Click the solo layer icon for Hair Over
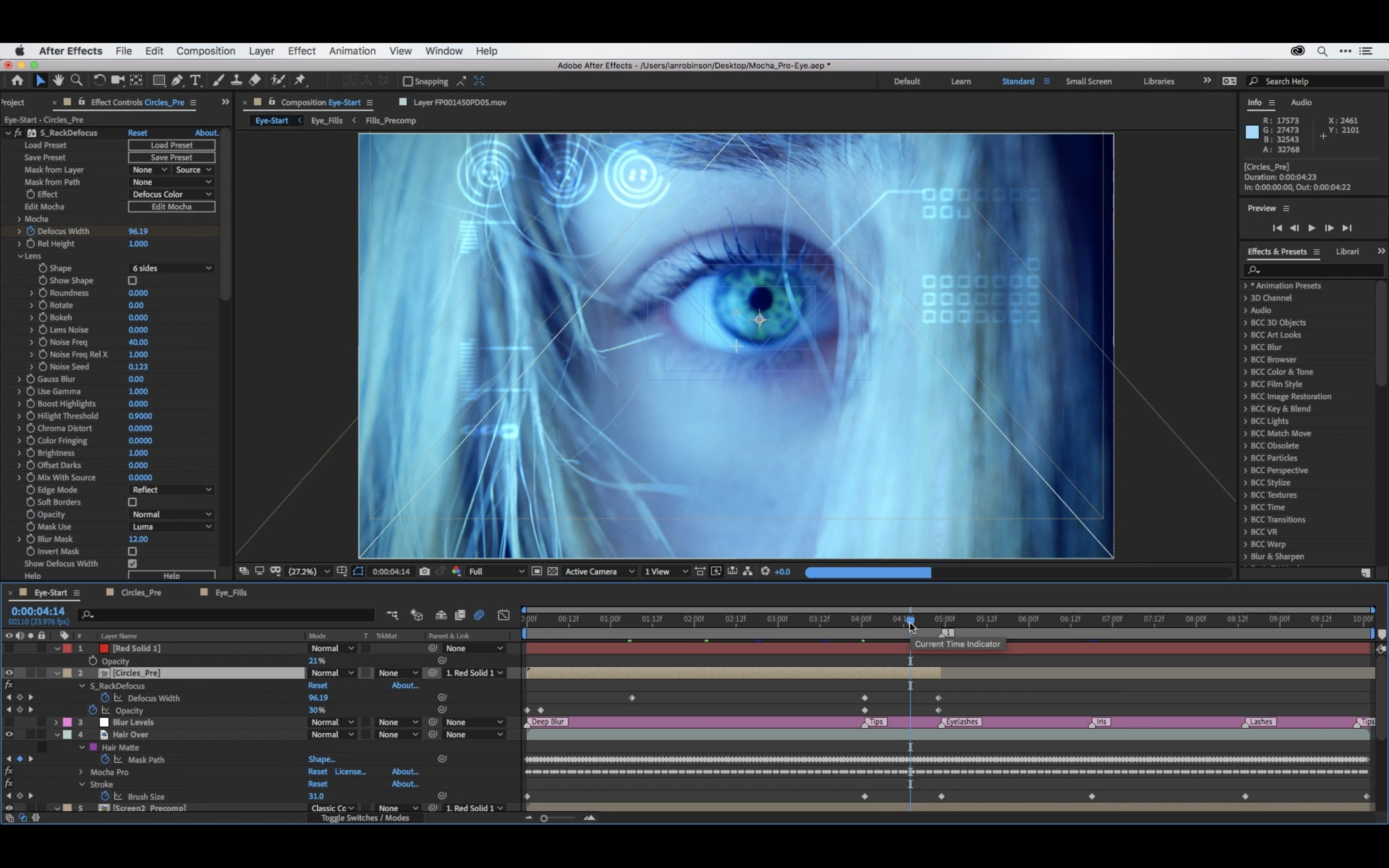The height and width of the screenshot is (868, 1389). [x=29, y=734]
